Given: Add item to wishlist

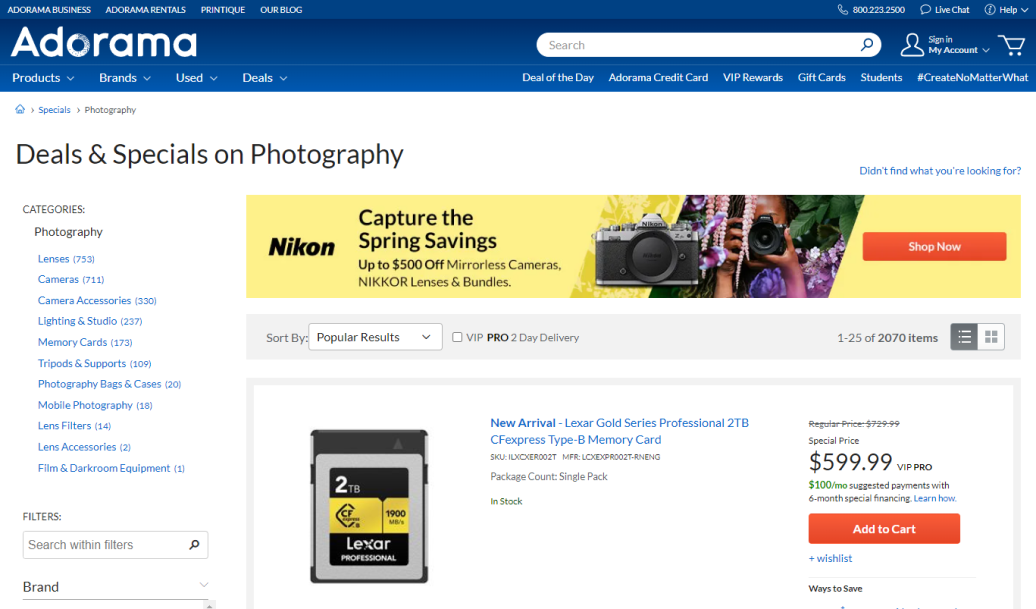Looking at the screenshot, I should tap(830, 558).
